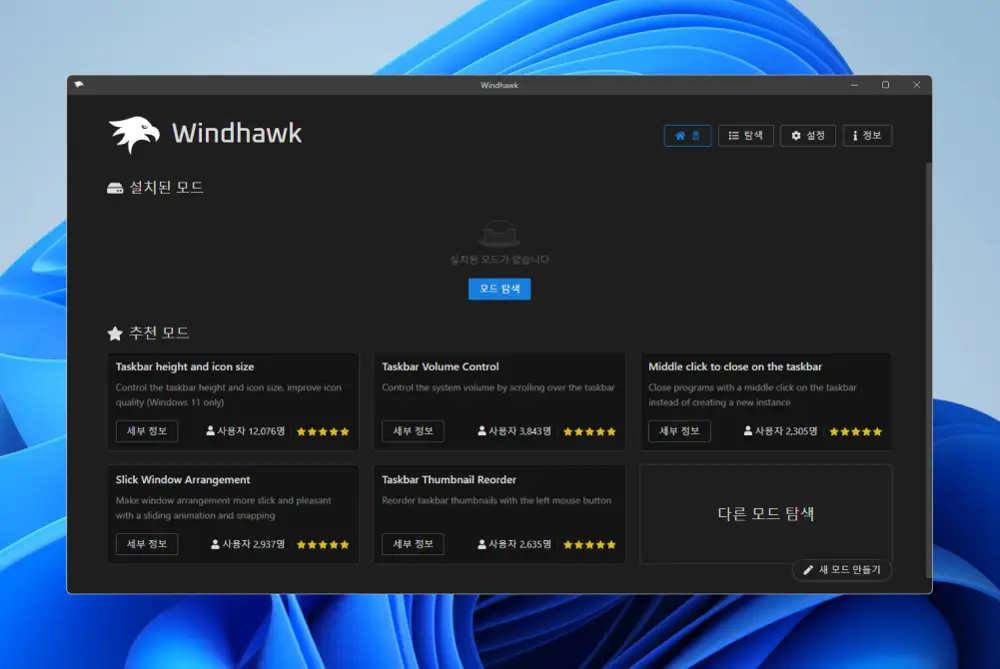Click the blue 모드 탐색 button
Screen dimensions: 1000x669
(499, 288)
